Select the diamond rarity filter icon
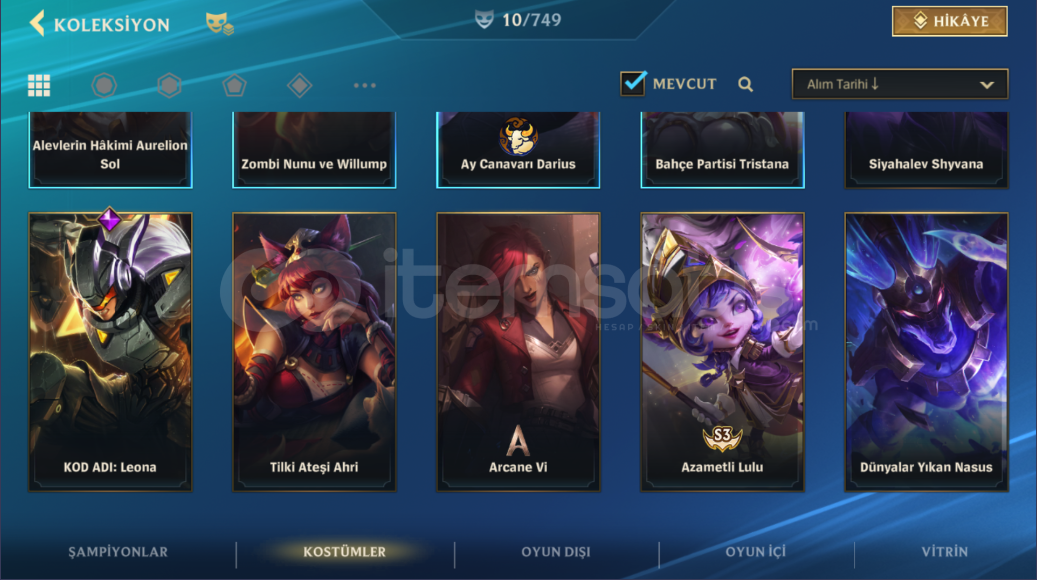Image resolution: width=1037 pixels, height=580 pixels. [x=300, y=85]
